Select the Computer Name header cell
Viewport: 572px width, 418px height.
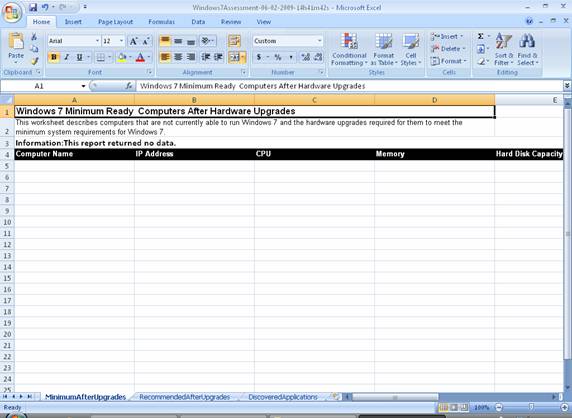tap(74, 154)
